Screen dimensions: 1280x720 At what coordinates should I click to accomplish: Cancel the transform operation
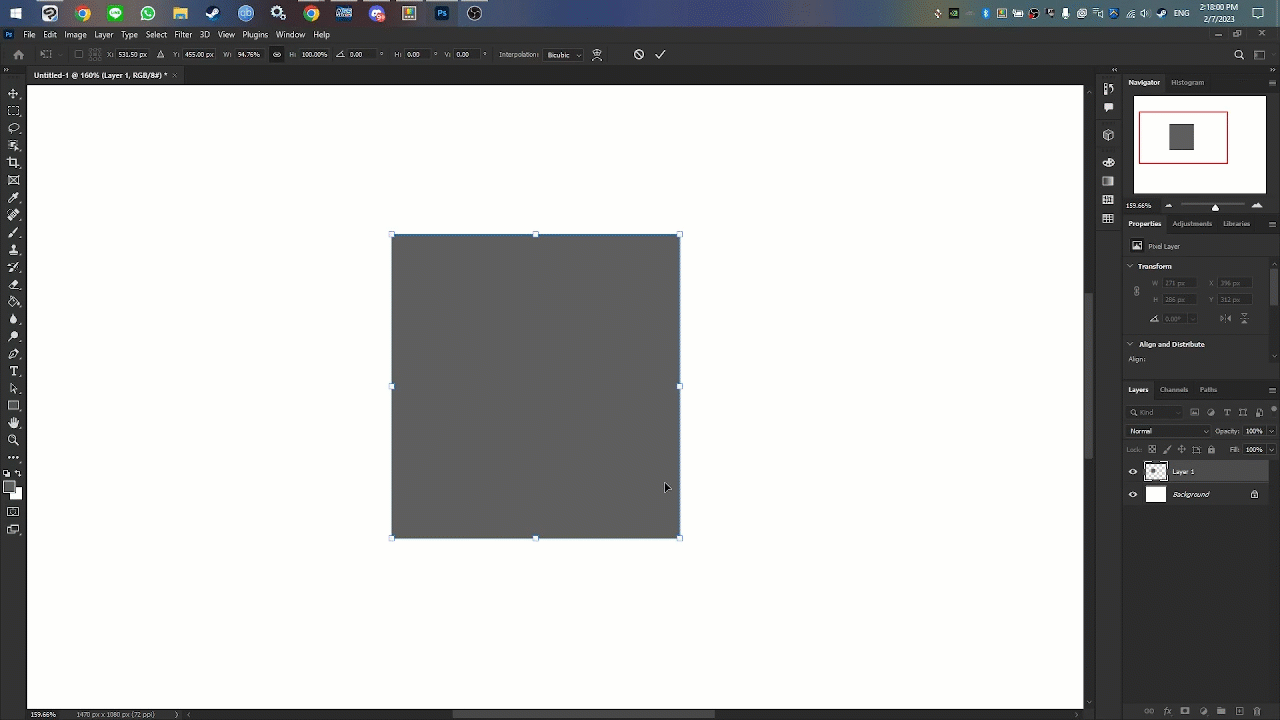(639, 54)
